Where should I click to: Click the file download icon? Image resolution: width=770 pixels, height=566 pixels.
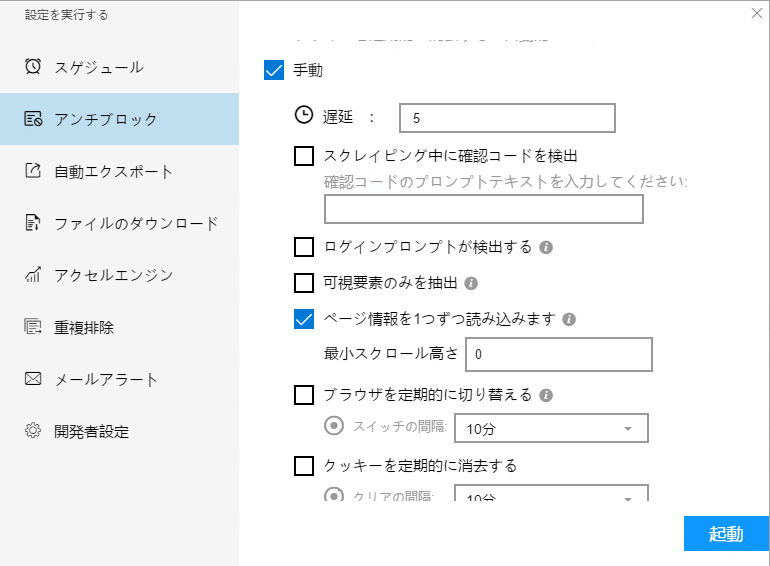[x=33, y=223]
